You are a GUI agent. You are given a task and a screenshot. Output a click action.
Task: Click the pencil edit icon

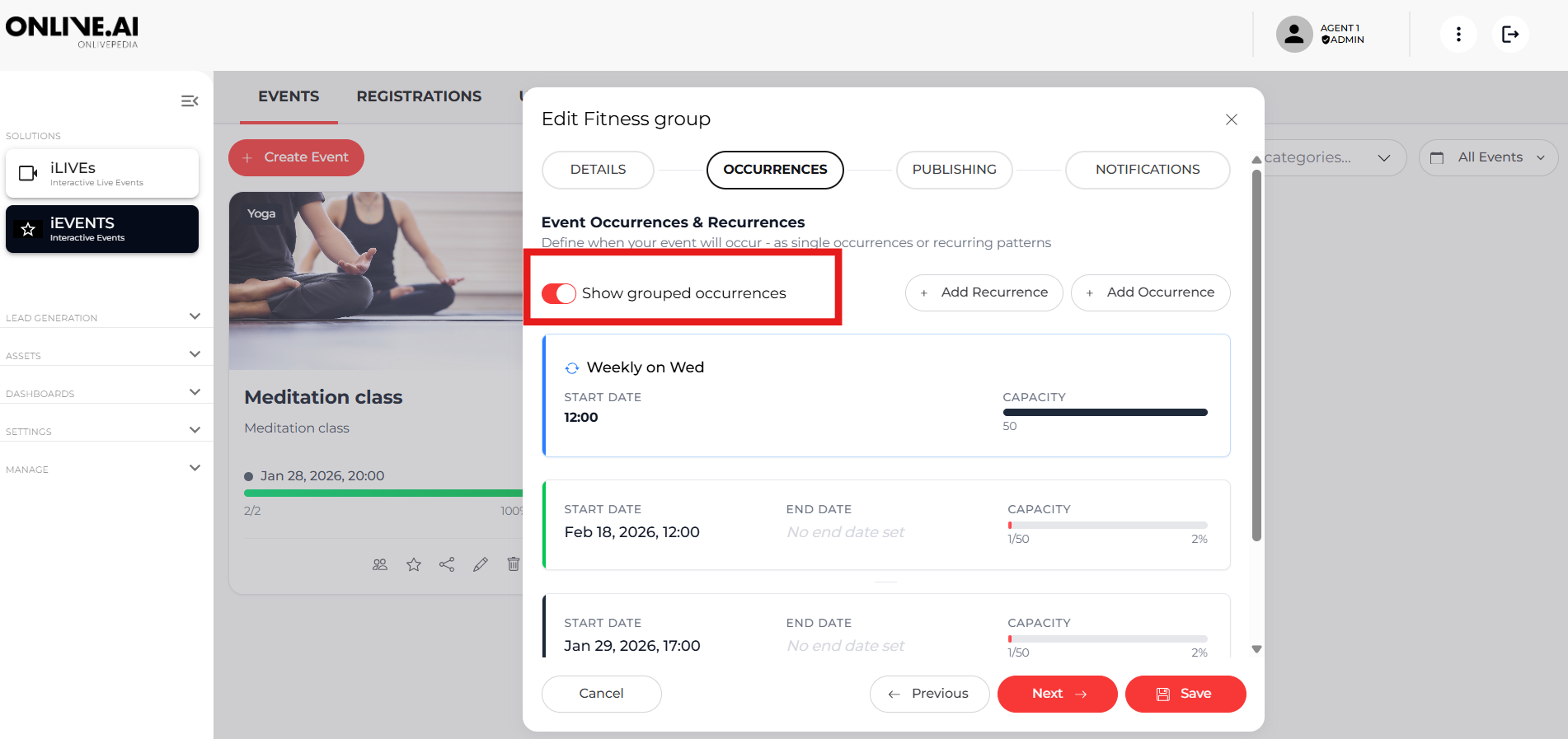coord(481,564)
